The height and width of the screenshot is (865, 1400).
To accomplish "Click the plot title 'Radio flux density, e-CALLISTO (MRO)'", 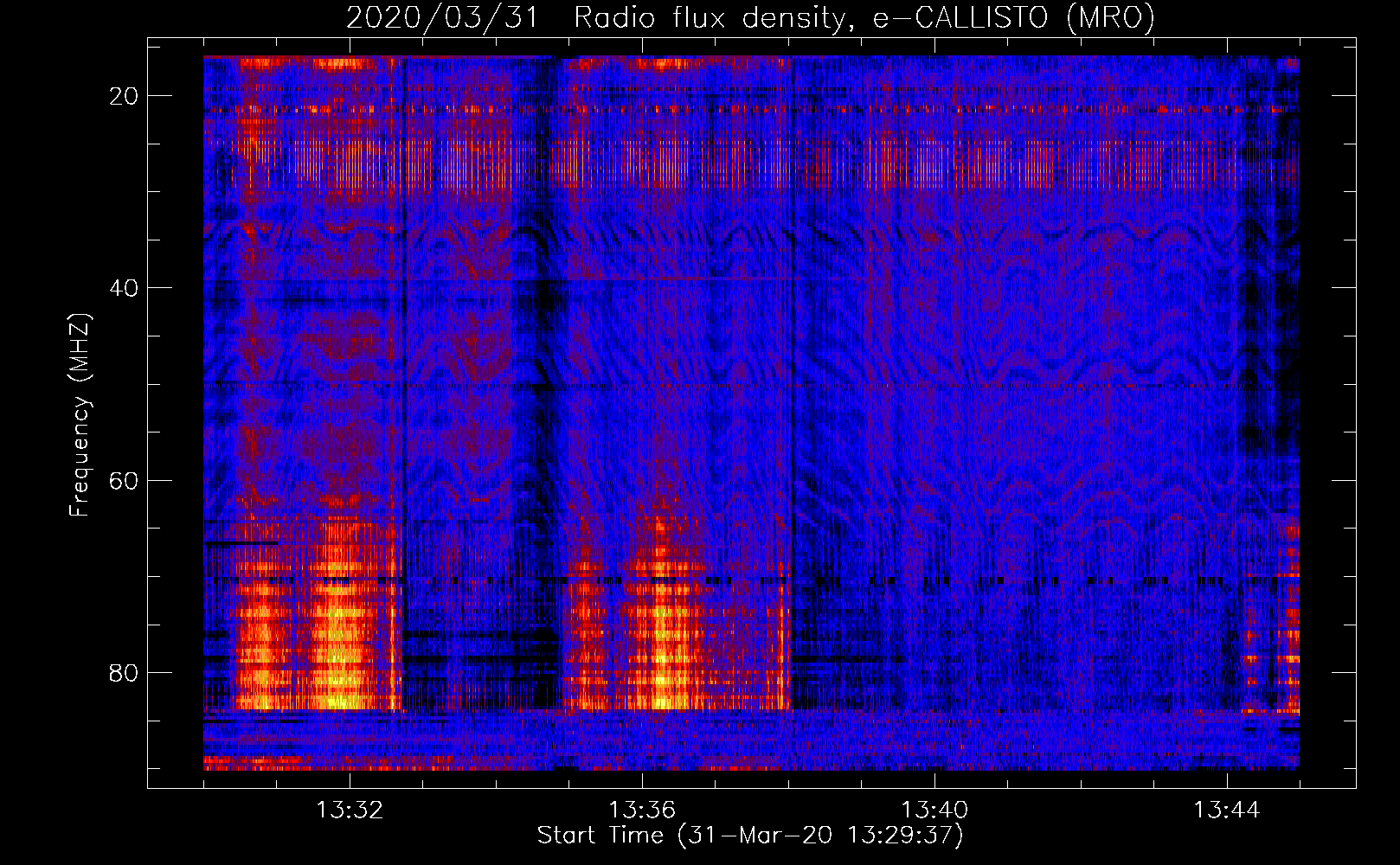I will point(864,17).
